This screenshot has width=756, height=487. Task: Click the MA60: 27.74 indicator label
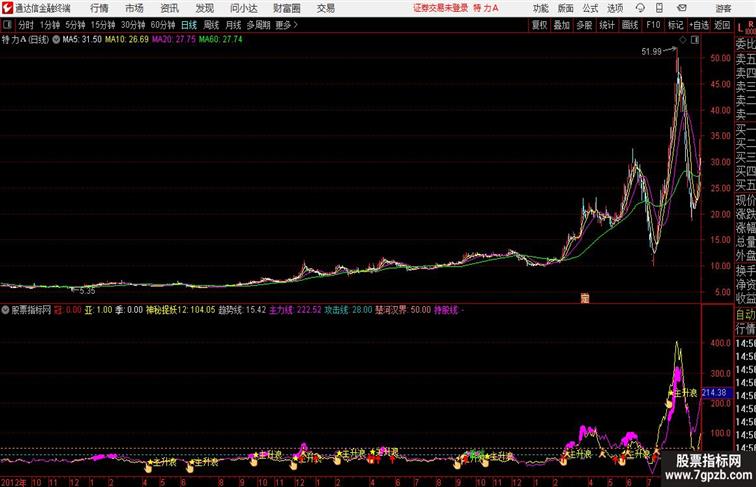point(220,40)
